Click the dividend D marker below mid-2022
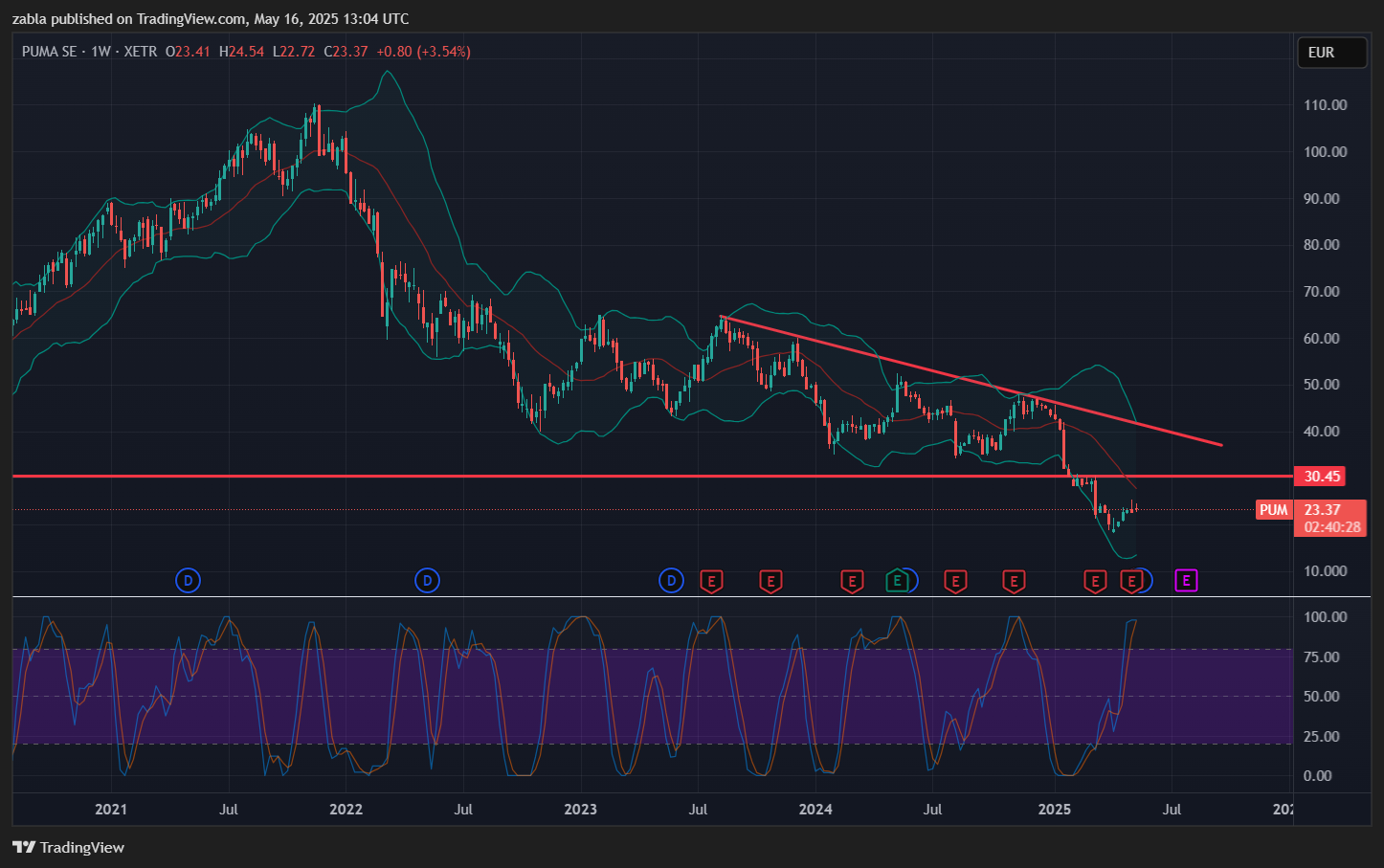 pos(427,580)
